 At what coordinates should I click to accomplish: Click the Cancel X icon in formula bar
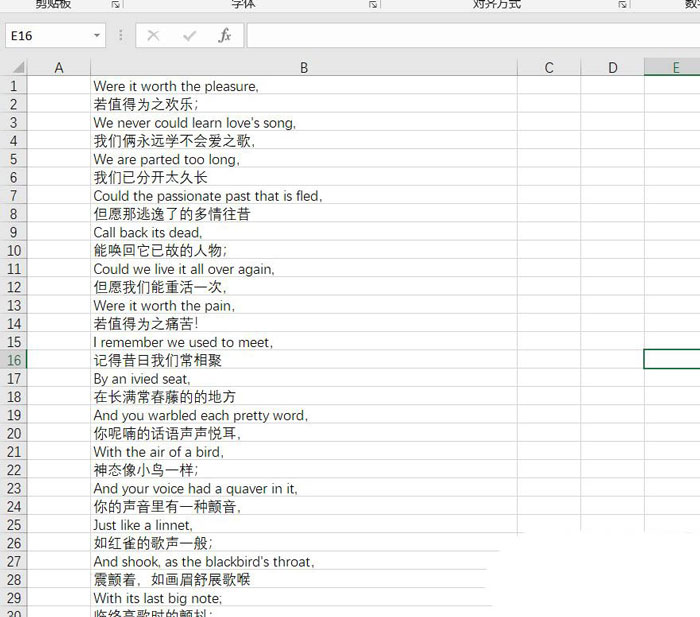pos(153,36)
